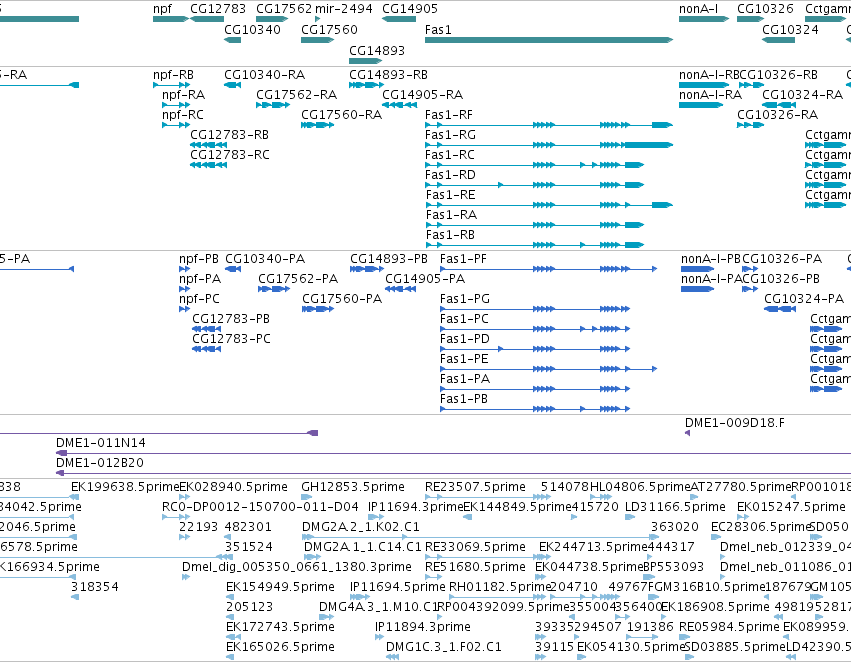851x662 pixels.
Task: Select the CG14905-PA protein label
Action: click(425, 279)
